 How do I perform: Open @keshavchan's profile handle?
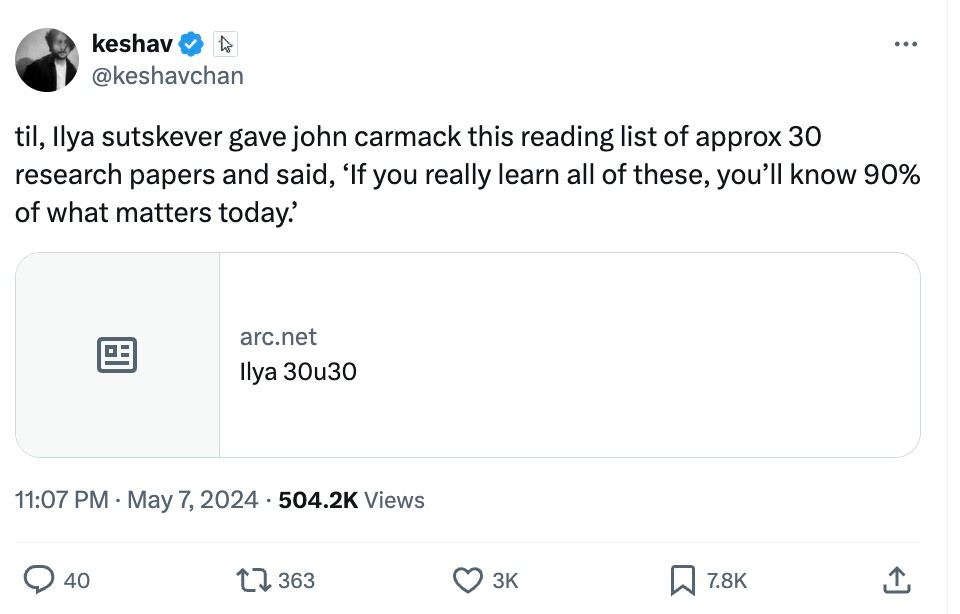click(166, 75)
